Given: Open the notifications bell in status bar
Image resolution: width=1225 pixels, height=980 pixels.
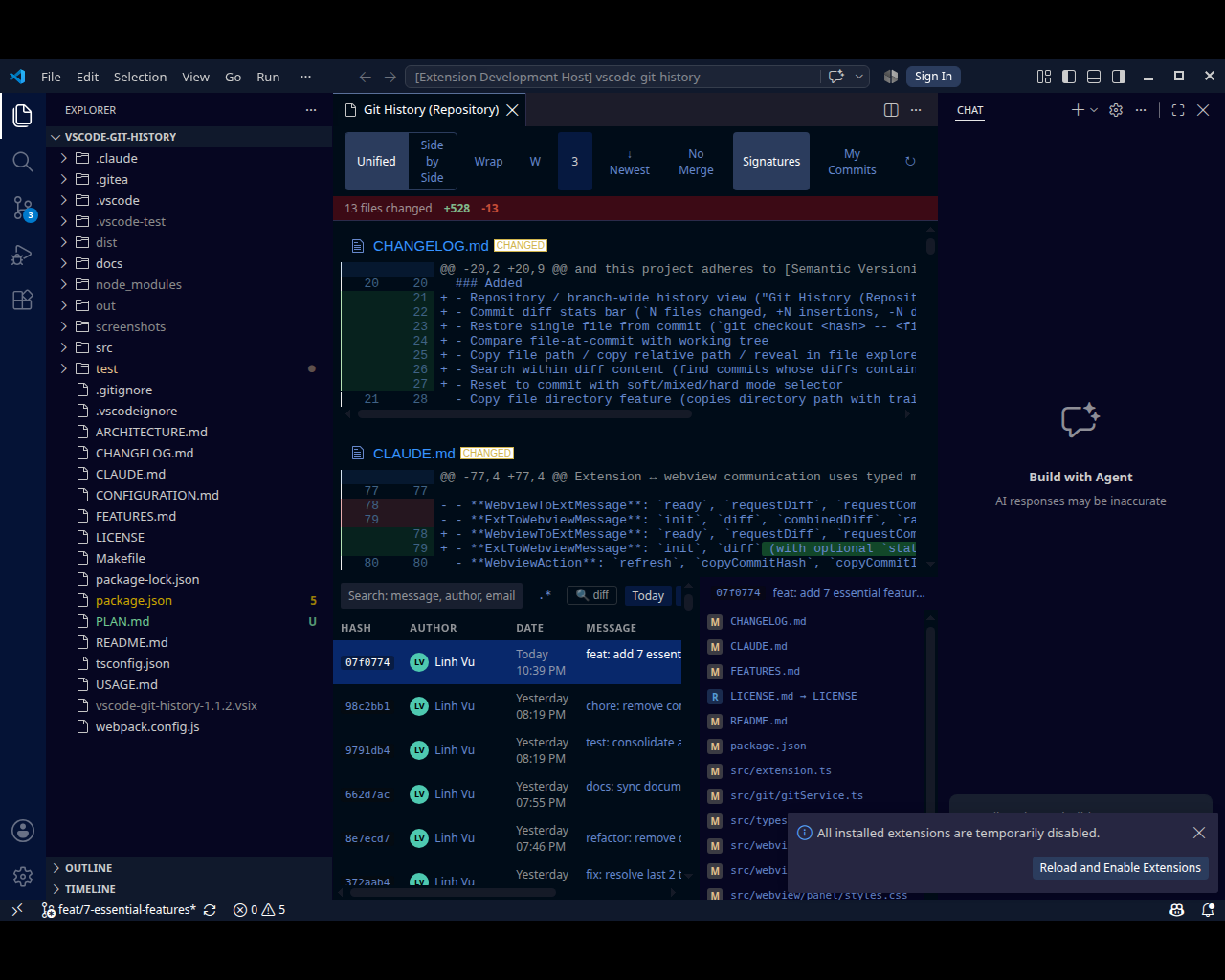Looking at the screenshot, I should pos(1208,910).
